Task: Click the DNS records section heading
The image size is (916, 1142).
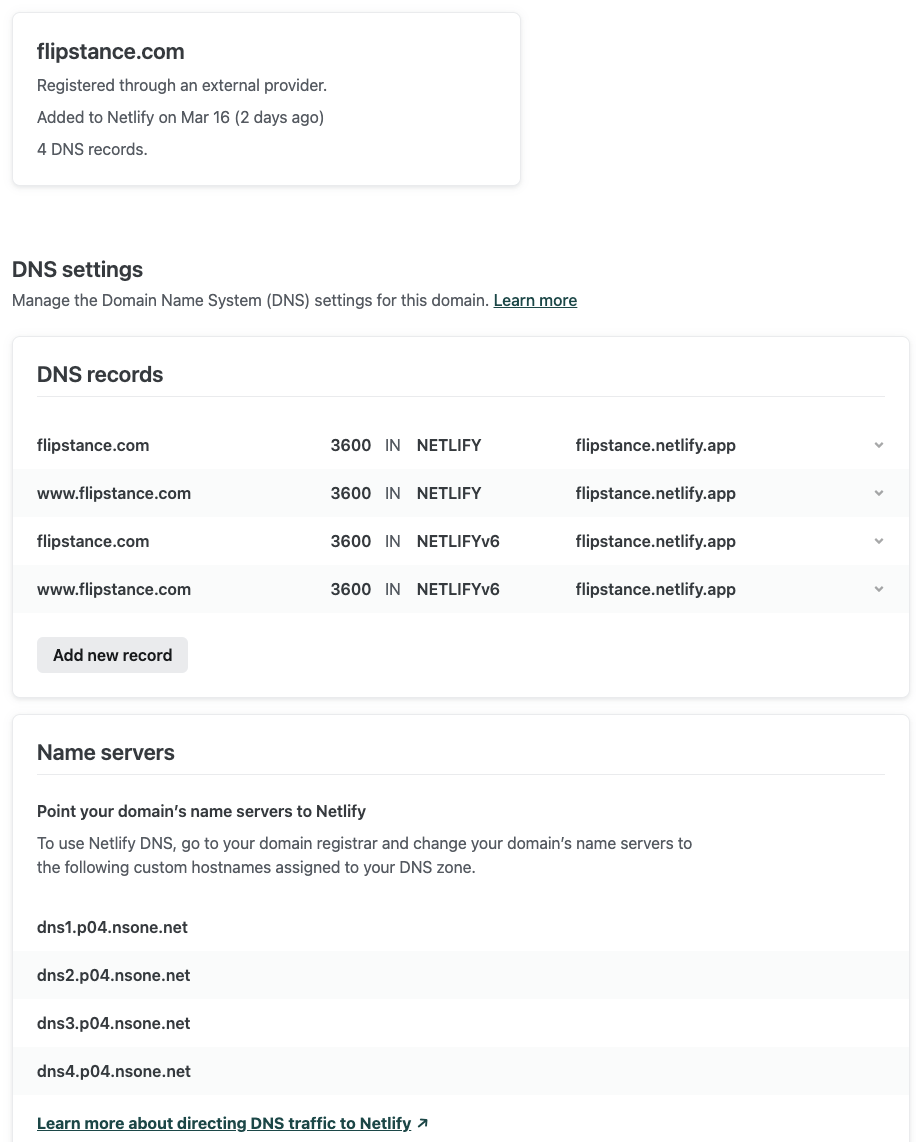Action: (100, 375)
